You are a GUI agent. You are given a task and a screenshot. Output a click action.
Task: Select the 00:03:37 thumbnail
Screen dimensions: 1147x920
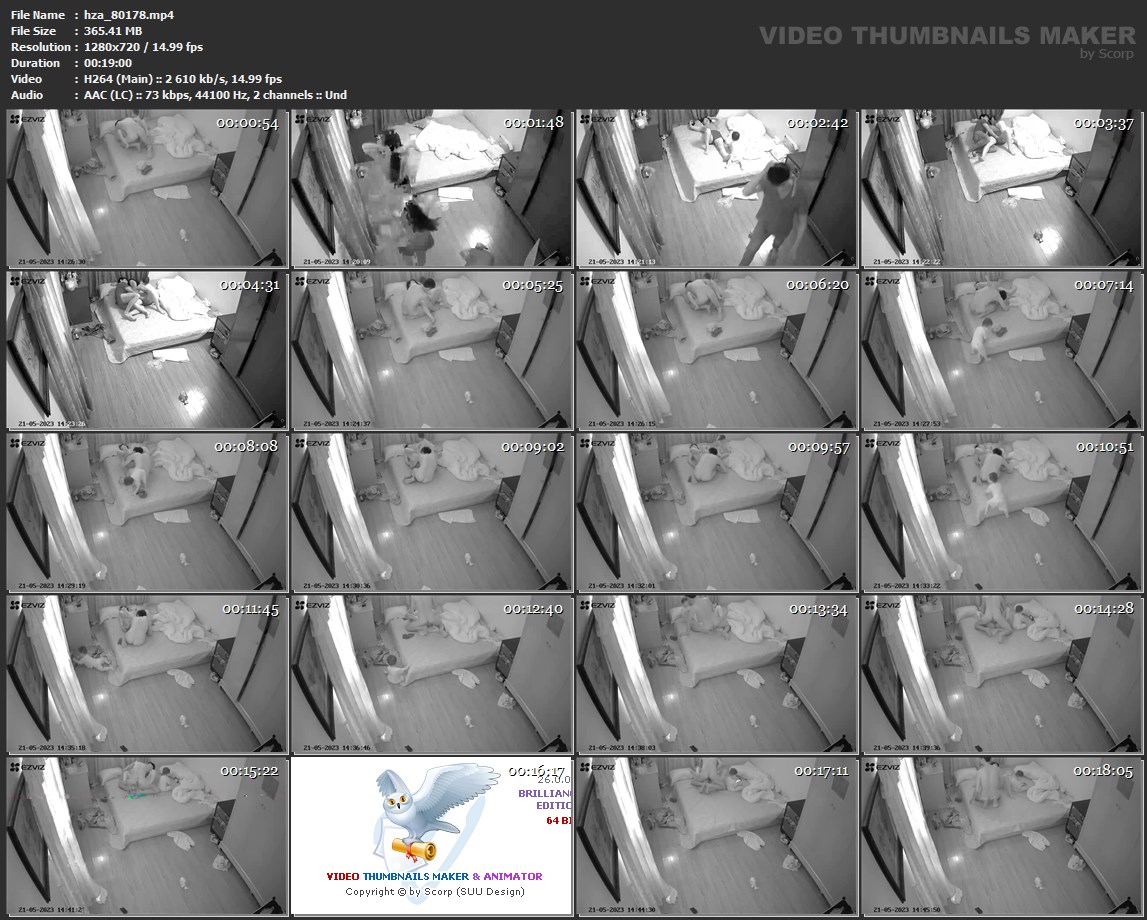pos(1001,188)
